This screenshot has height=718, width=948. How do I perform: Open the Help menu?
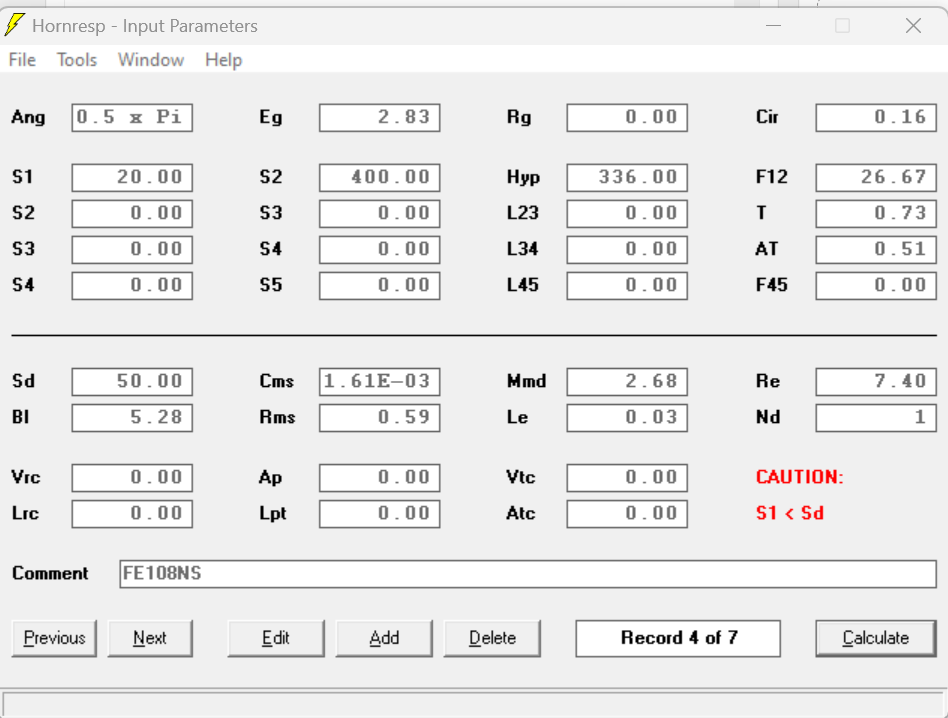(223, 60)
